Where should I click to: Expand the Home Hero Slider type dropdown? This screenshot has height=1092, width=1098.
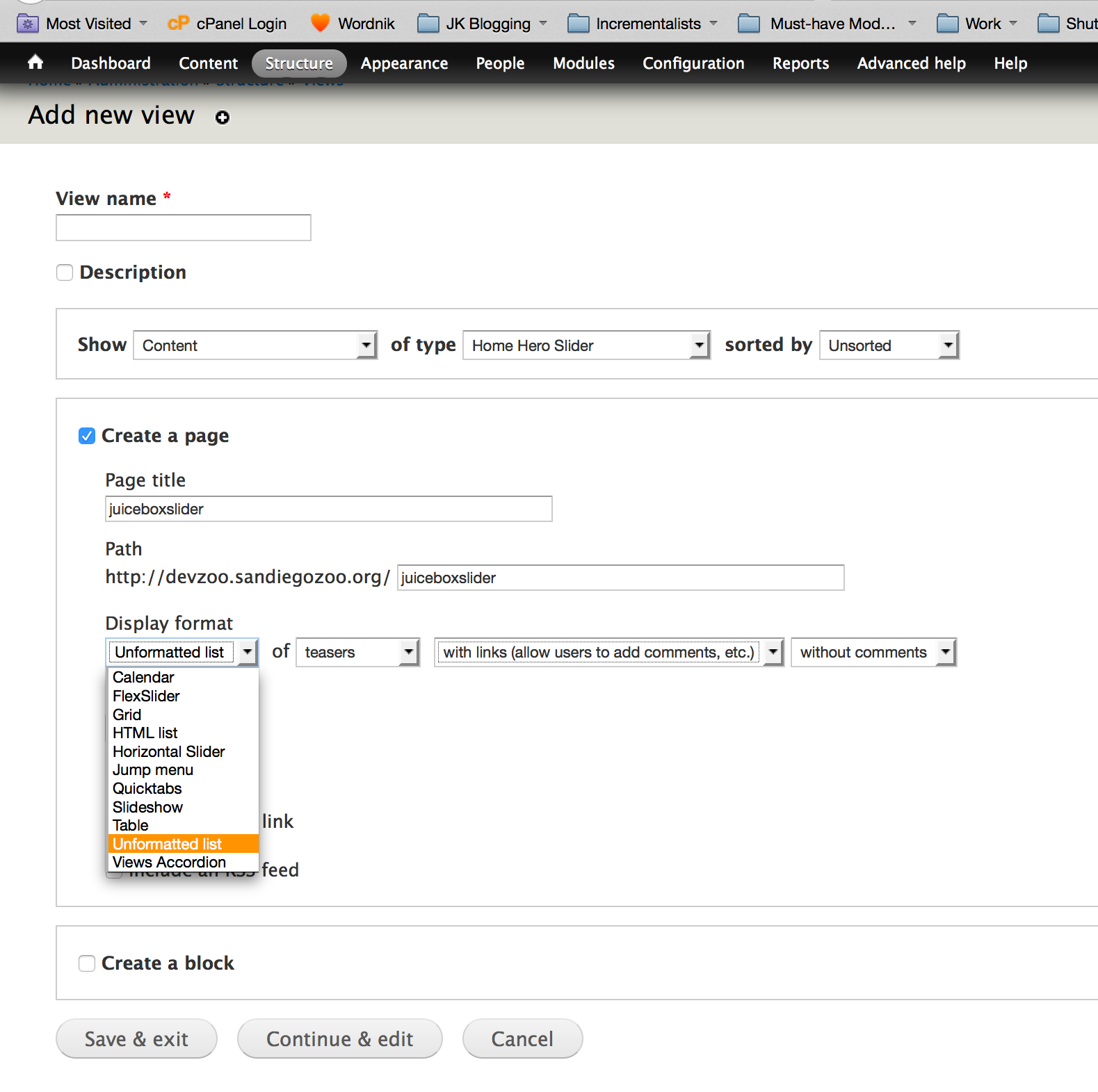pyautogui.click(x=586, y=345)
